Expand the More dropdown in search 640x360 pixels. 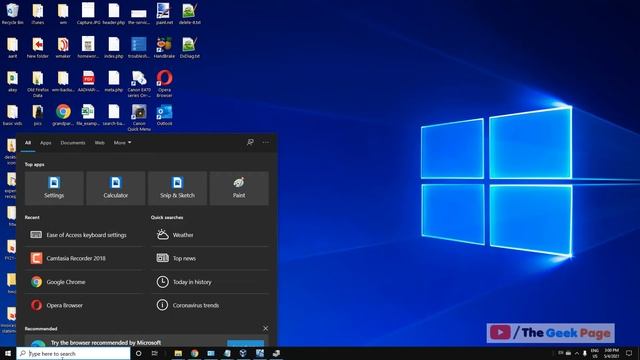122,143
